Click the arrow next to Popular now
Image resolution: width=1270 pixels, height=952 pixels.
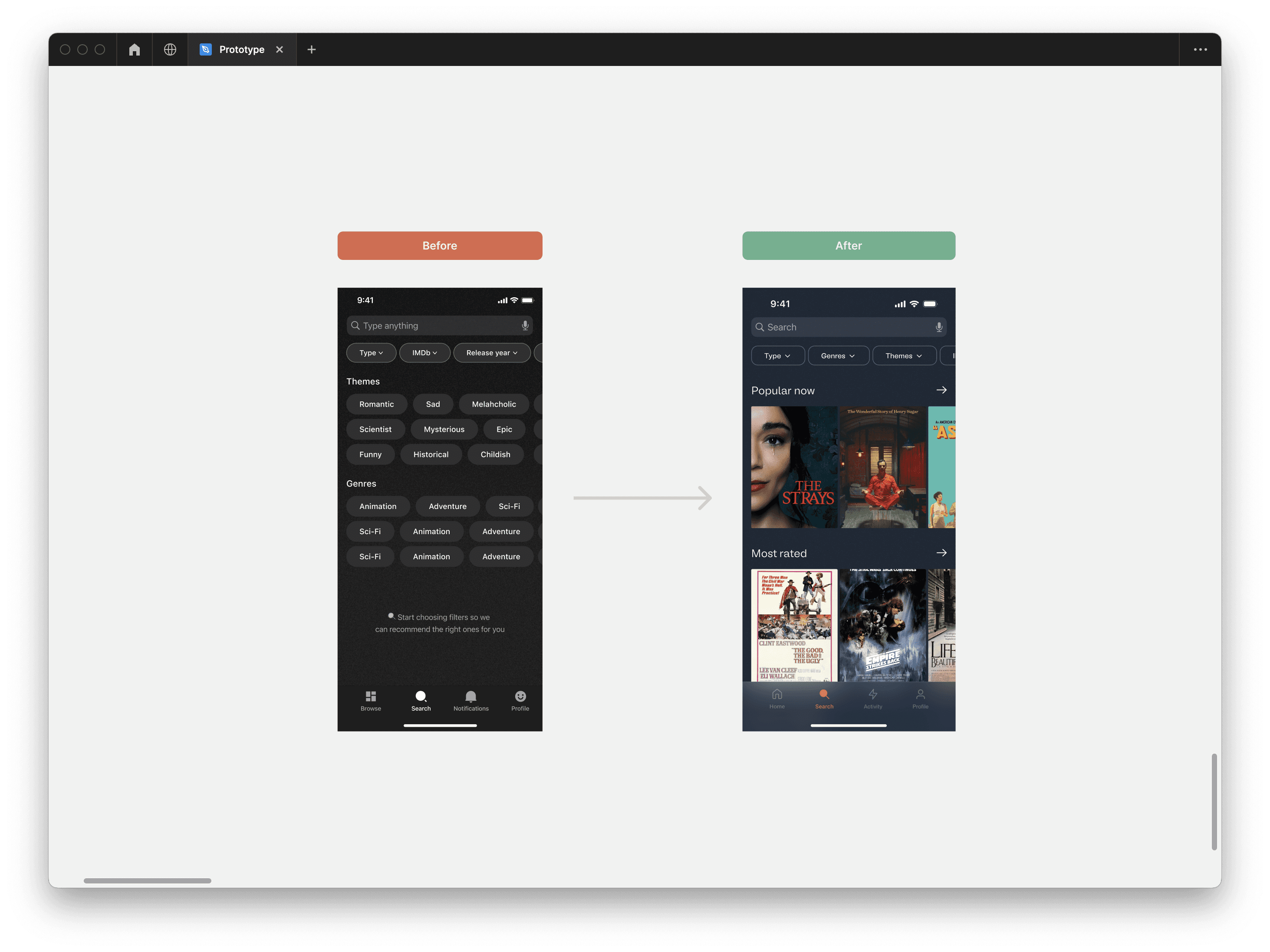coord(941,390)
